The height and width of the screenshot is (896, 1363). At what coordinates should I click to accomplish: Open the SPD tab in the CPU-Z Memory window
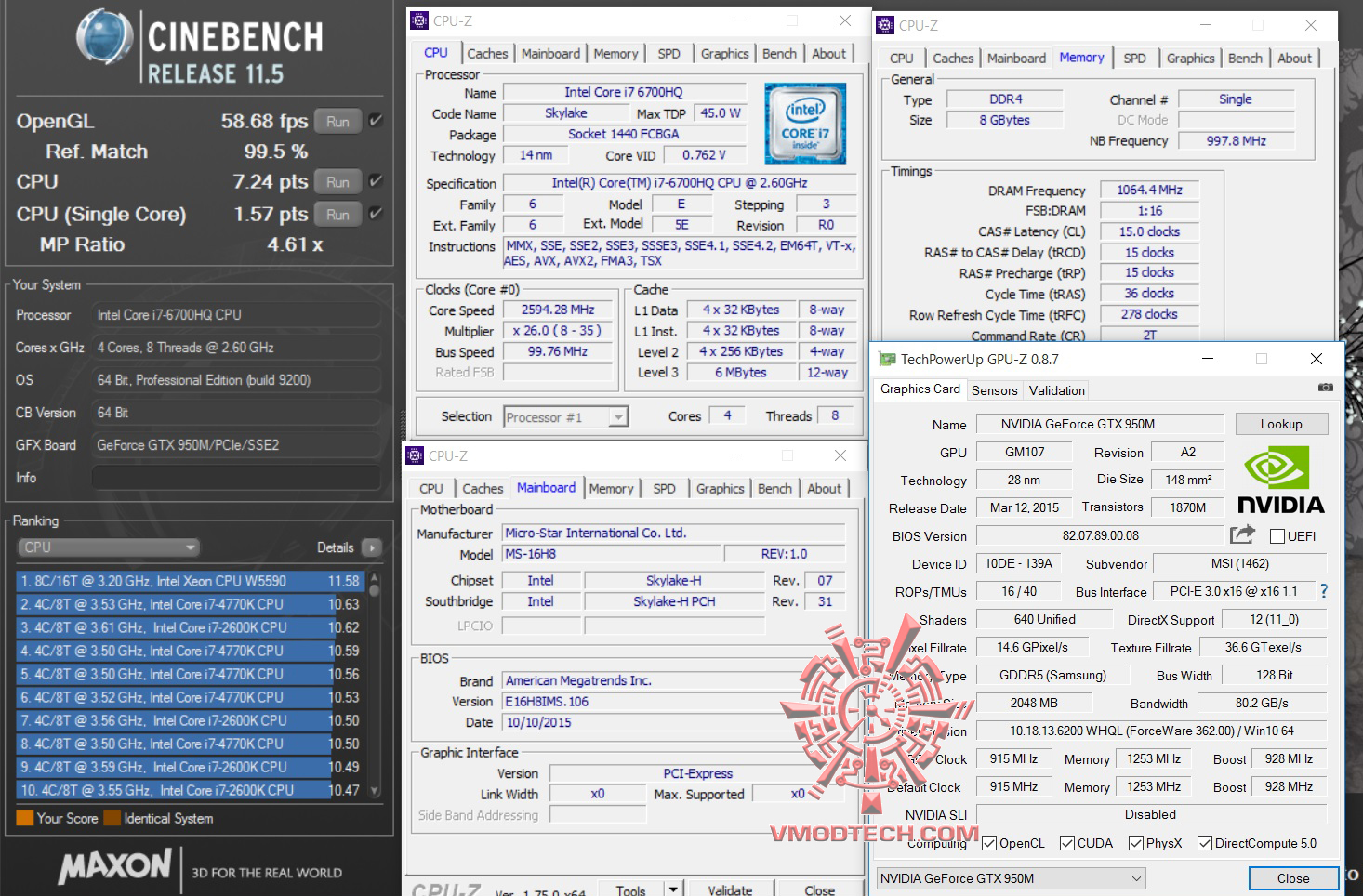tap(1134, 58)
